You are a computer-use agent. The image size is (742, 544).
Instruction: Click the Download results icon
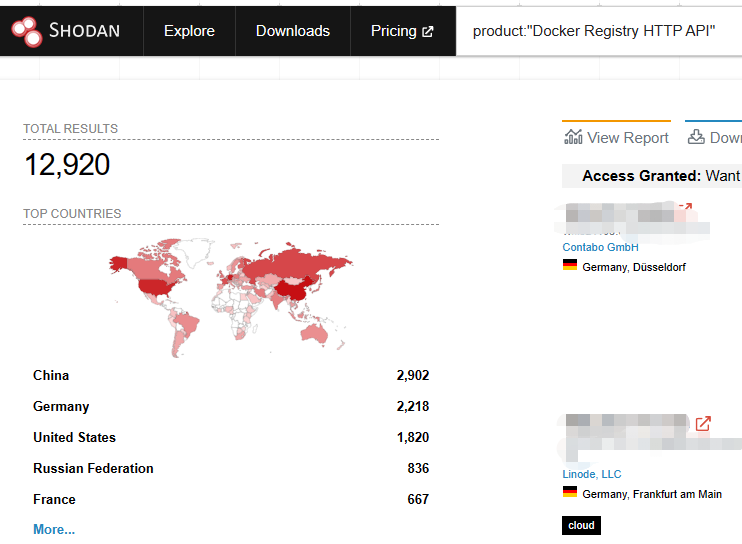(x=696, y=137)
